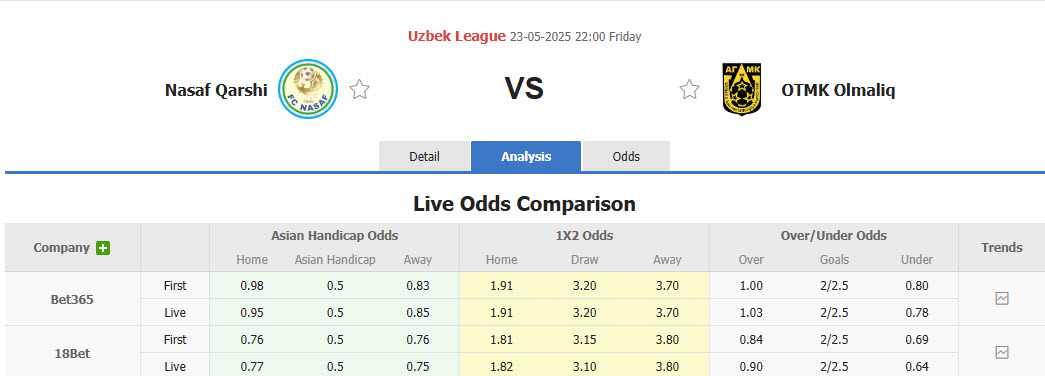The height and width of the screenshot is (376, 1045).
Task: Click Bet365 live home handicap odds 0.95
Action: tap(252, 313)
